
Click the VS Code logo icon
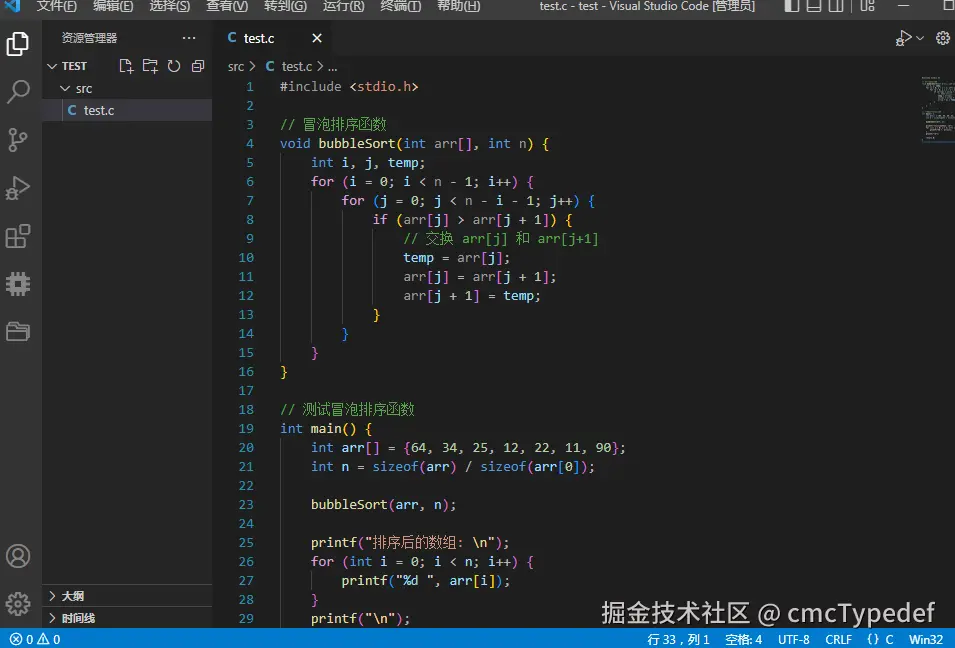click(x=12, y=6)
